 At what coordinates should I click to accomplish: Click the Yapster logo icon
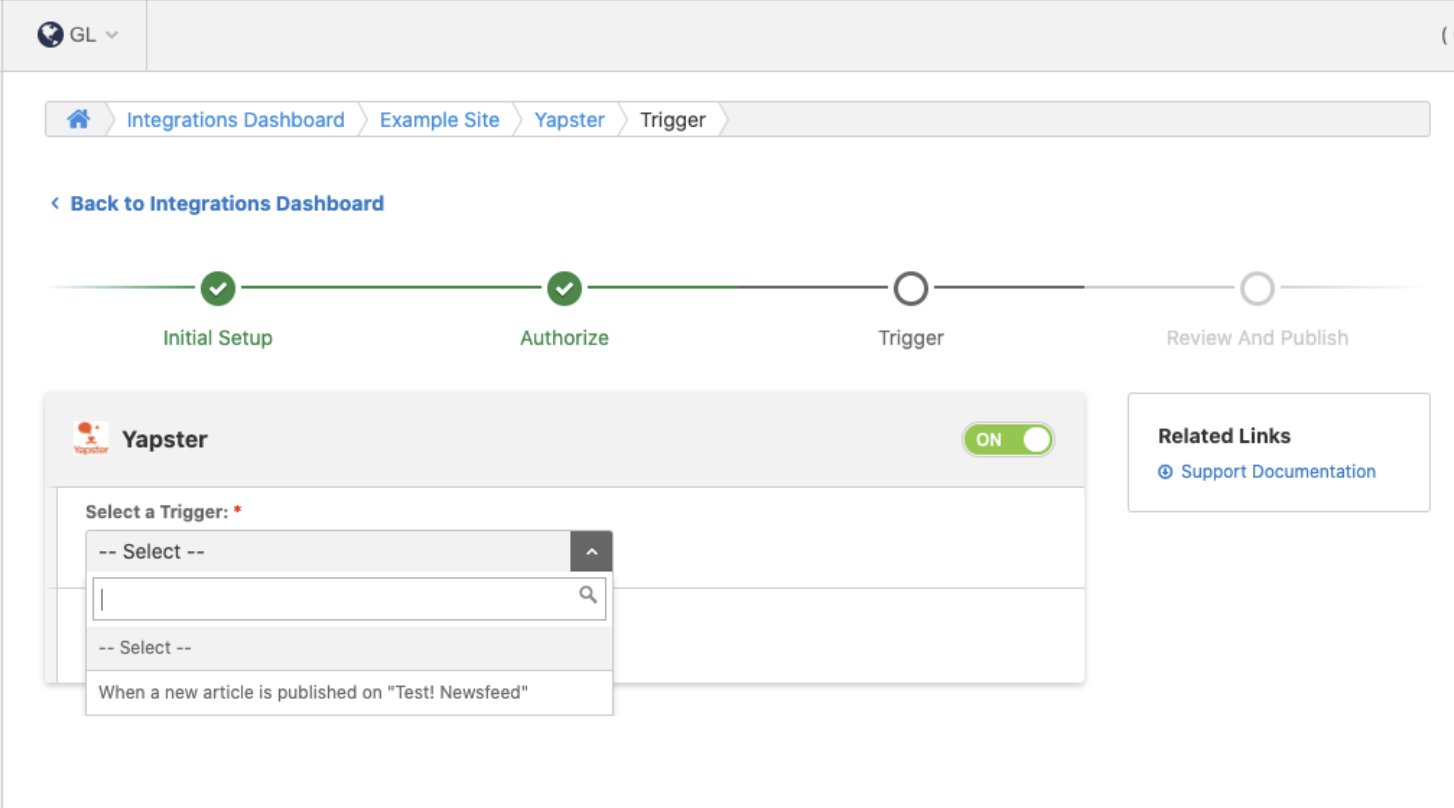coord(90,438)
